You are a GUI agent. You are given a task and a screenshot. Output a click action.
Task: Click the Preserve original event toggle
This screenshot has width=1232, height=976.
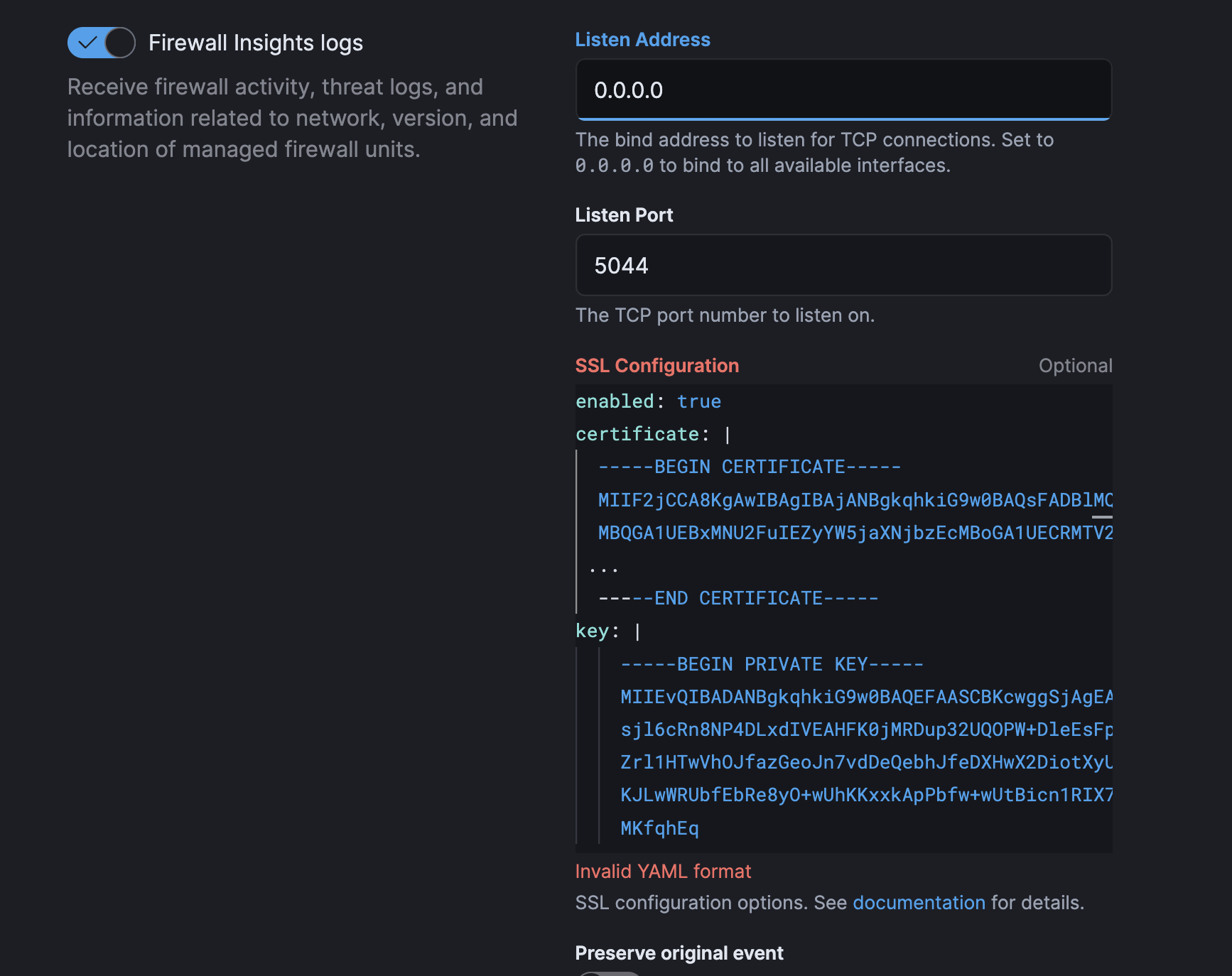click(610, 972)
